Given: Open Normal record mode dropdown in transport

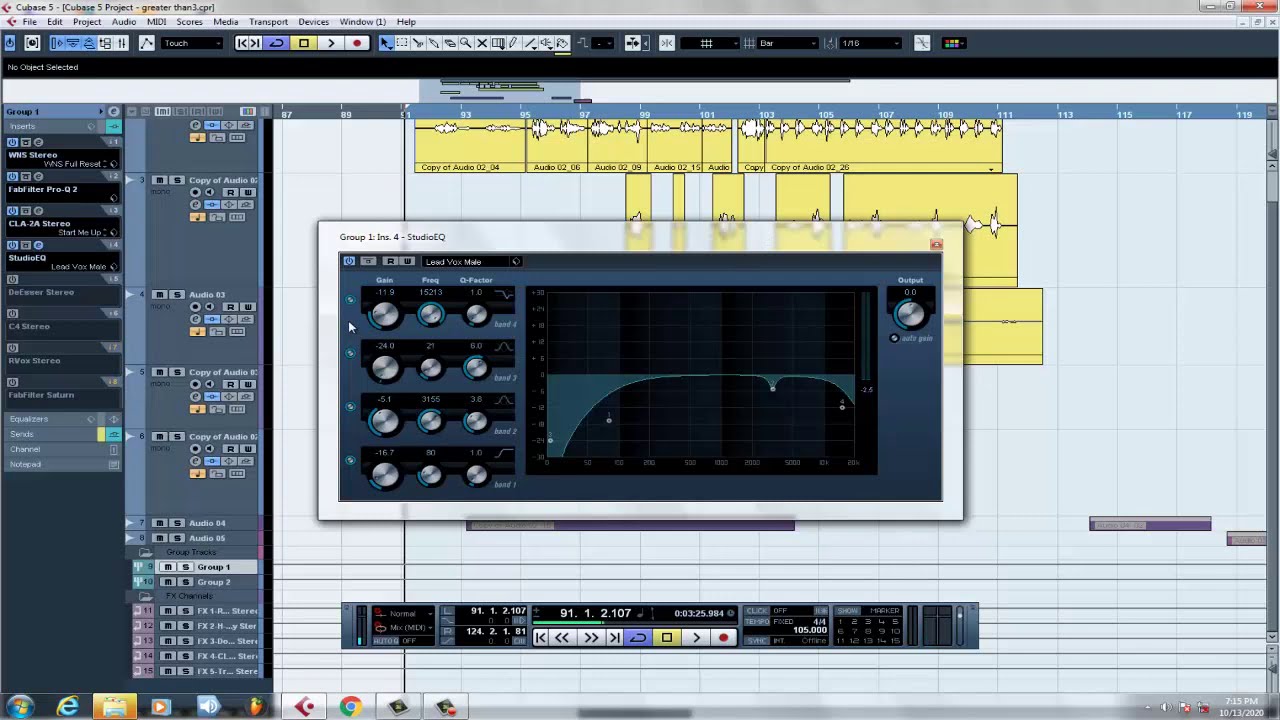Looking at the screenshot, I should coord(412,614).
